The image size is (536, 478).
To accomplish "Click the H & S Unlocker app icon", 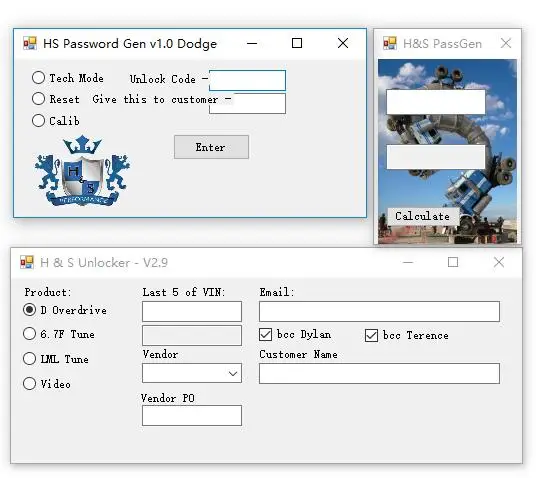I will click(27, 262).
